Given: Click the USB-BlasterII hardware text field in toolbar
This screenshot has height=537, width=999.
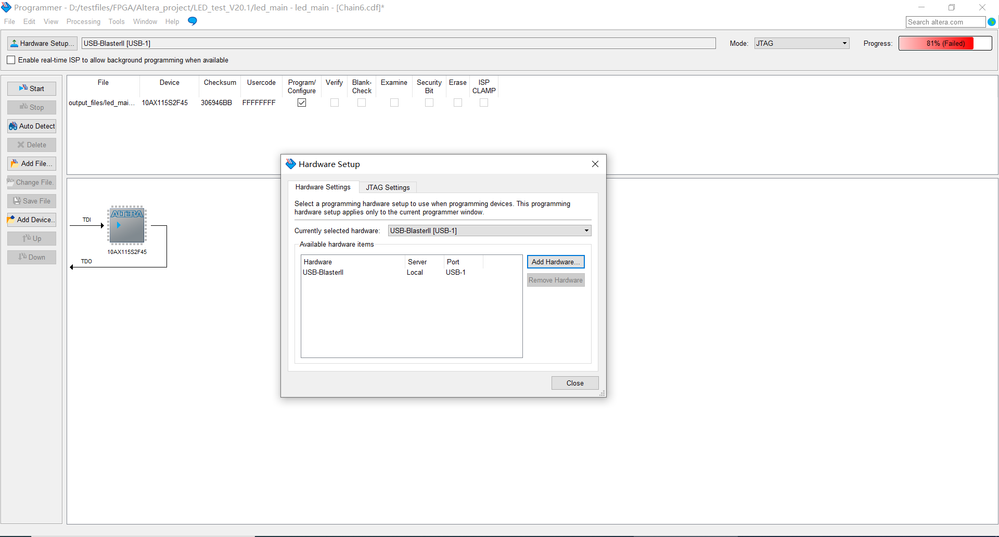Looking at the screenshot, I should [x=398, y=43].
